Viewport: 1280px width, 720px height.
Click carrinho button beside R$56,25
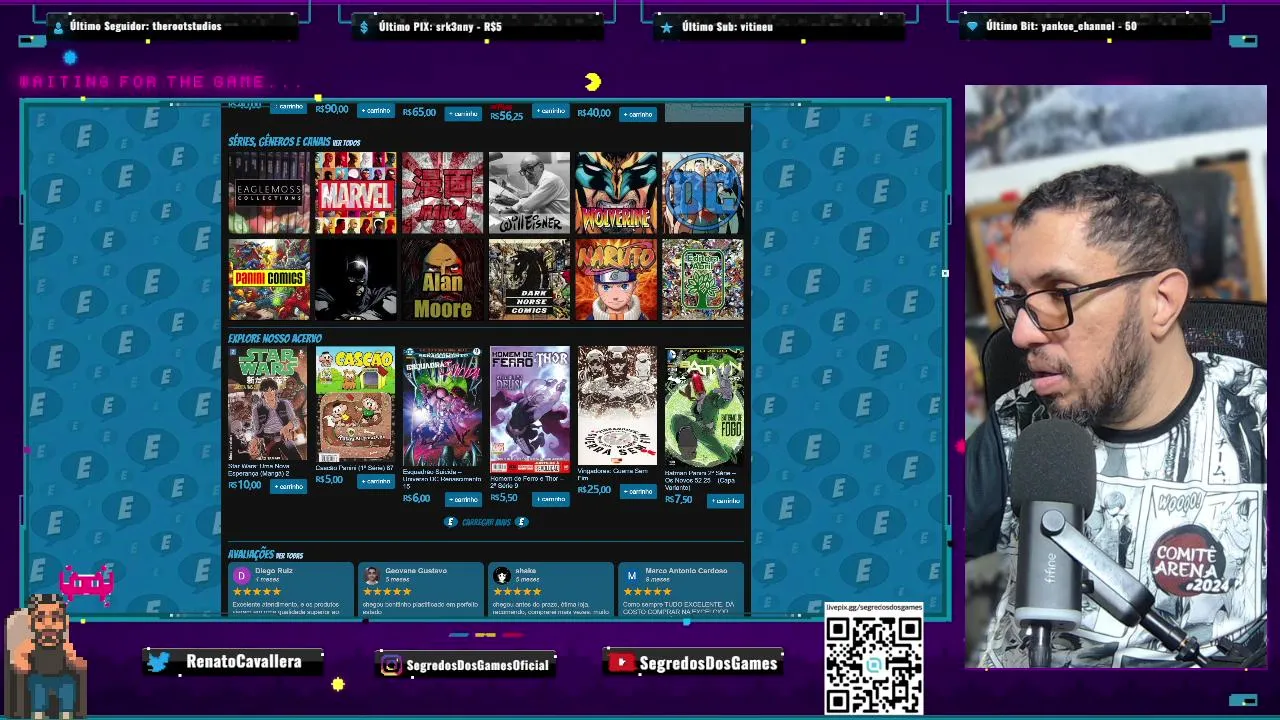pyautogui.click(x=550, y=110)
